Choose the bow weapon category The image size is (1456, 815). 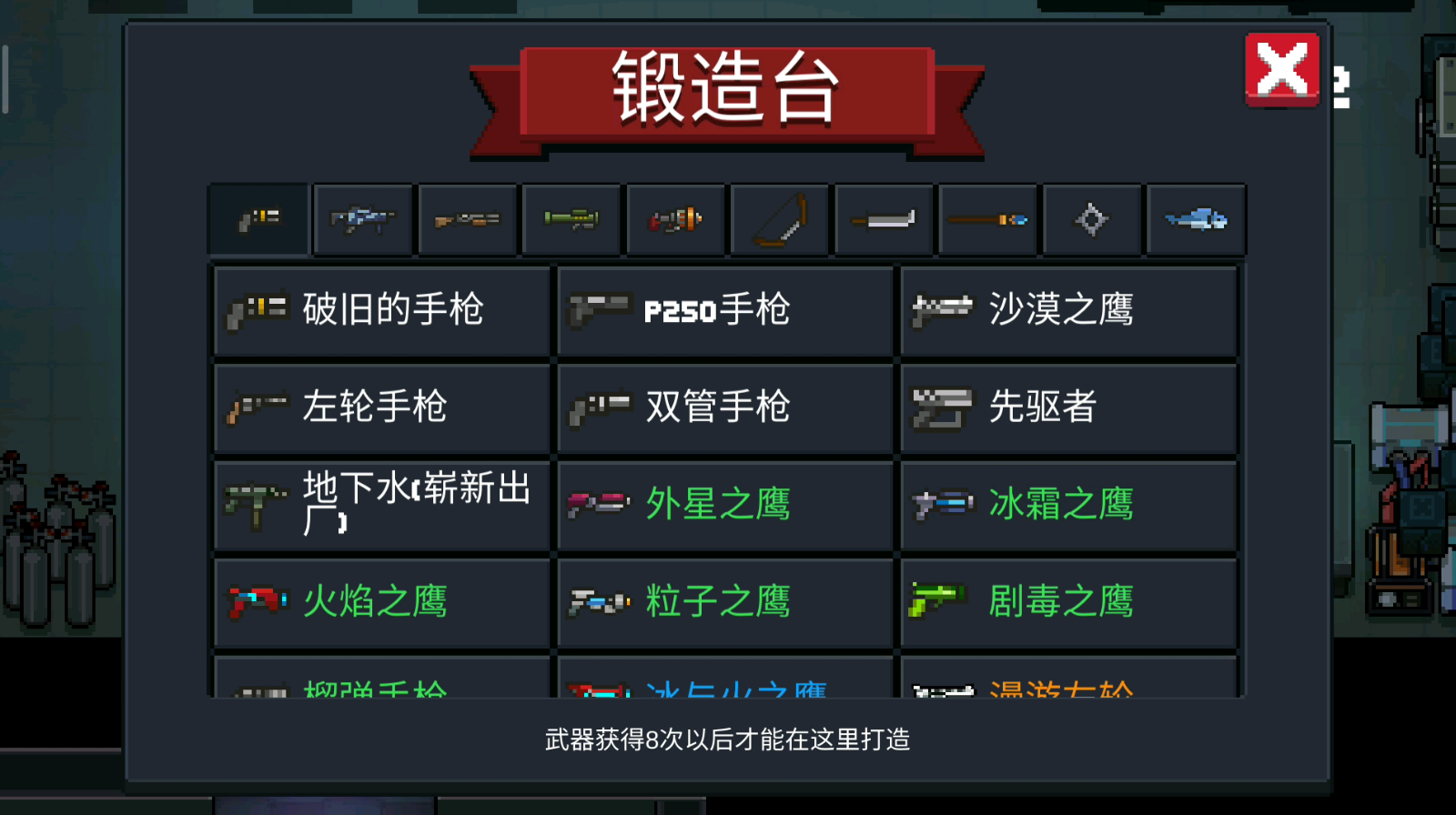click(780, 220)
